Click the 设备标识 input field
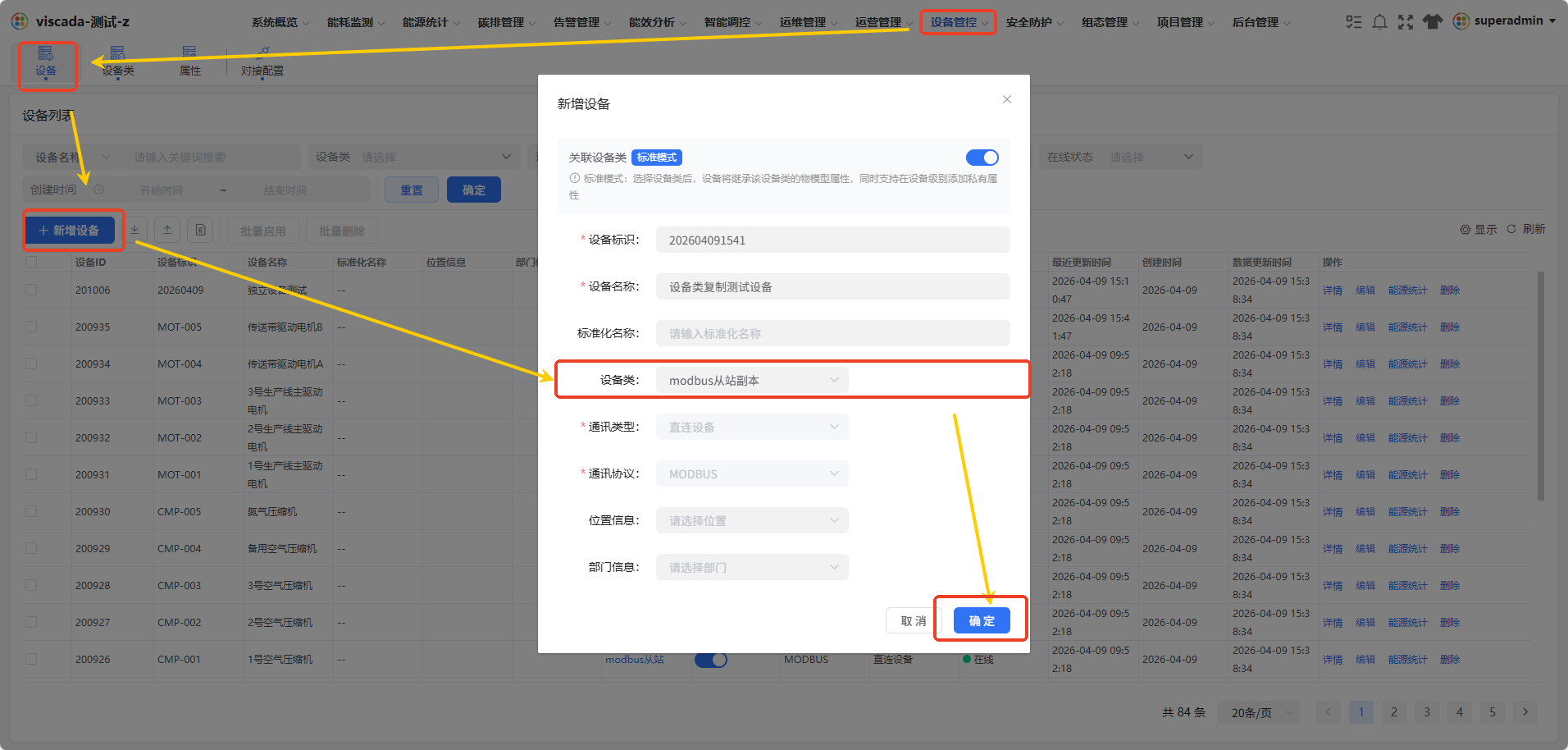The height and width of the screenshot is (750, 1568). pyautogui.click(x=832, y=240)
